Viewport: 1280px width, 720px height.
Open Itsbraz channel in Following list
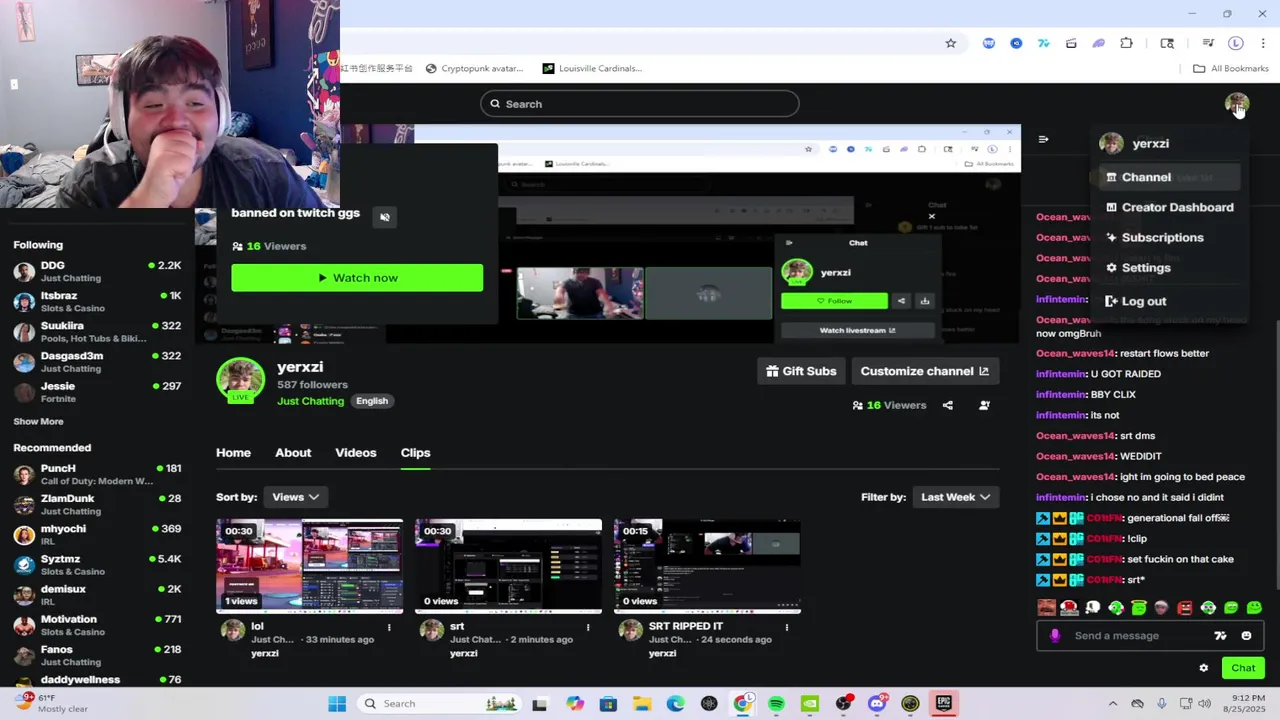(x=97, y=302)
